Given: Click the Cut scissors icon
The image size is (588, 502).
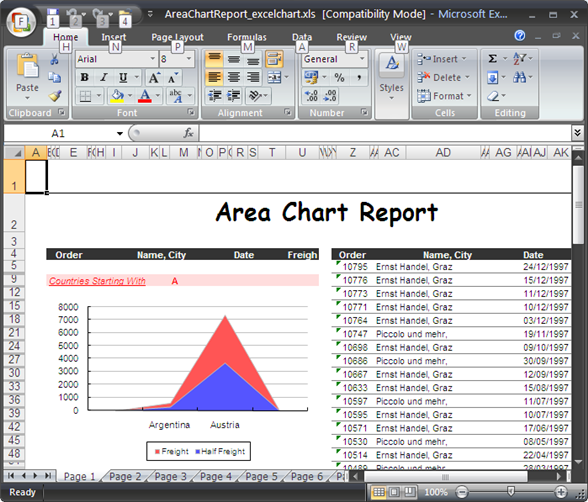Looking at the screenshot, I should pos(55,59).
